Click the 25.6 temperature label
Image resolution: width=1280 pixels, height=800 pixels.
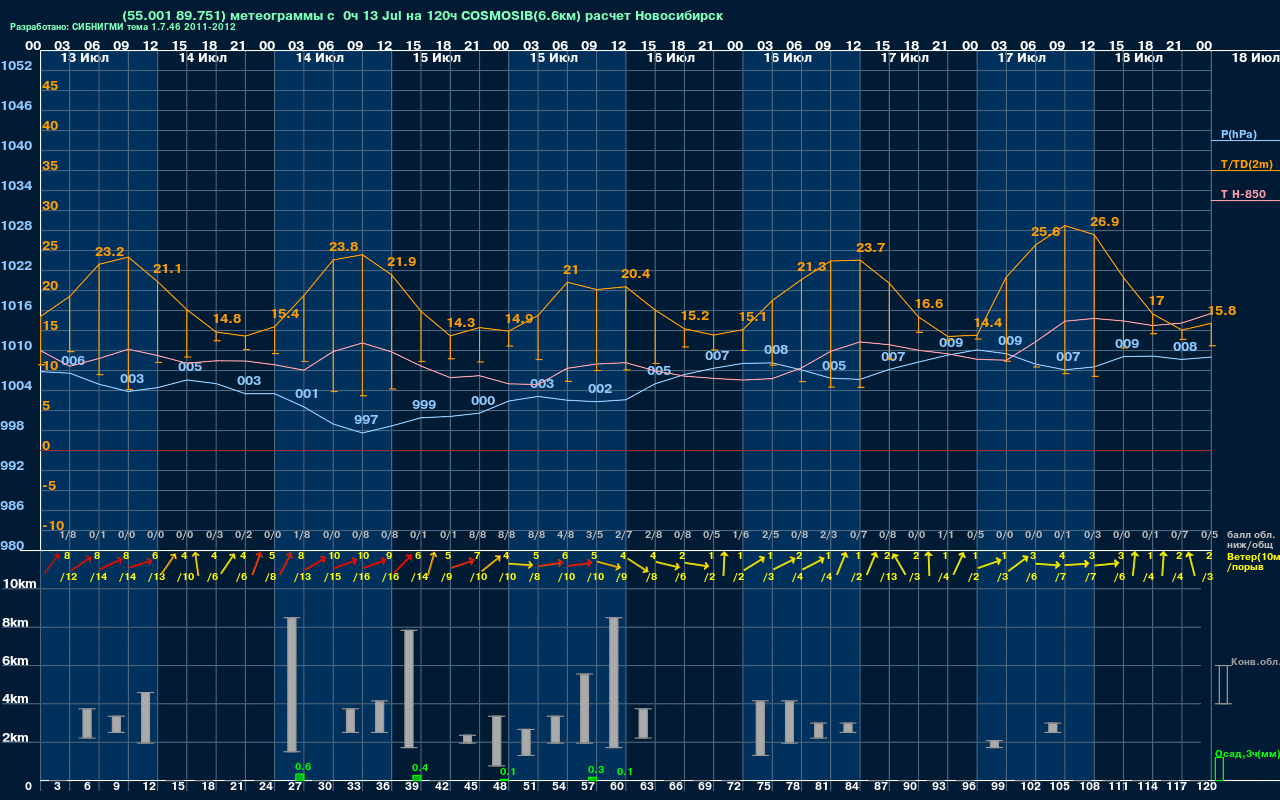[x=1045, y=232]
